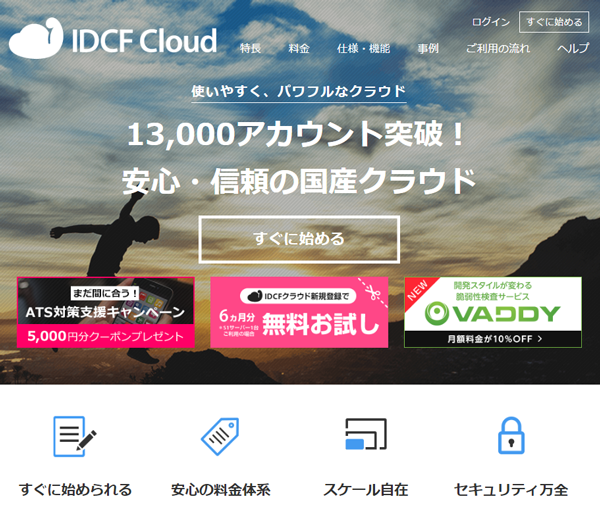Screen dimensions: 600x506
Task: Click 5,000円分クーポンプレゼント strip
Action: coord(106,336)
